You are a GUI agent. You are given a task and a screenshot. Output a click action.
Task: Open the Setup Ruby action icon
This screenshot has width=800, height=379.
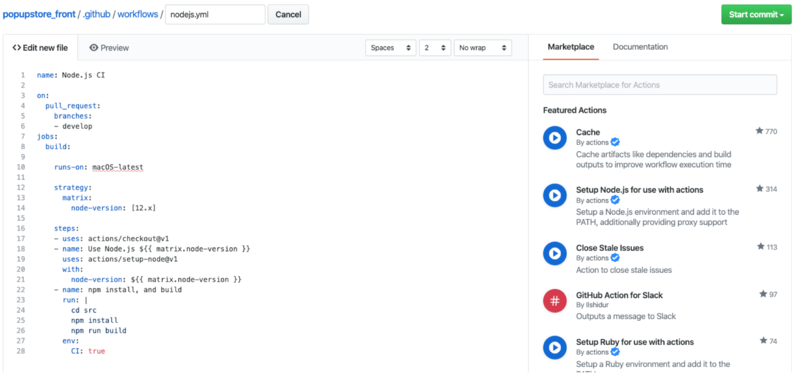[555, 348]
